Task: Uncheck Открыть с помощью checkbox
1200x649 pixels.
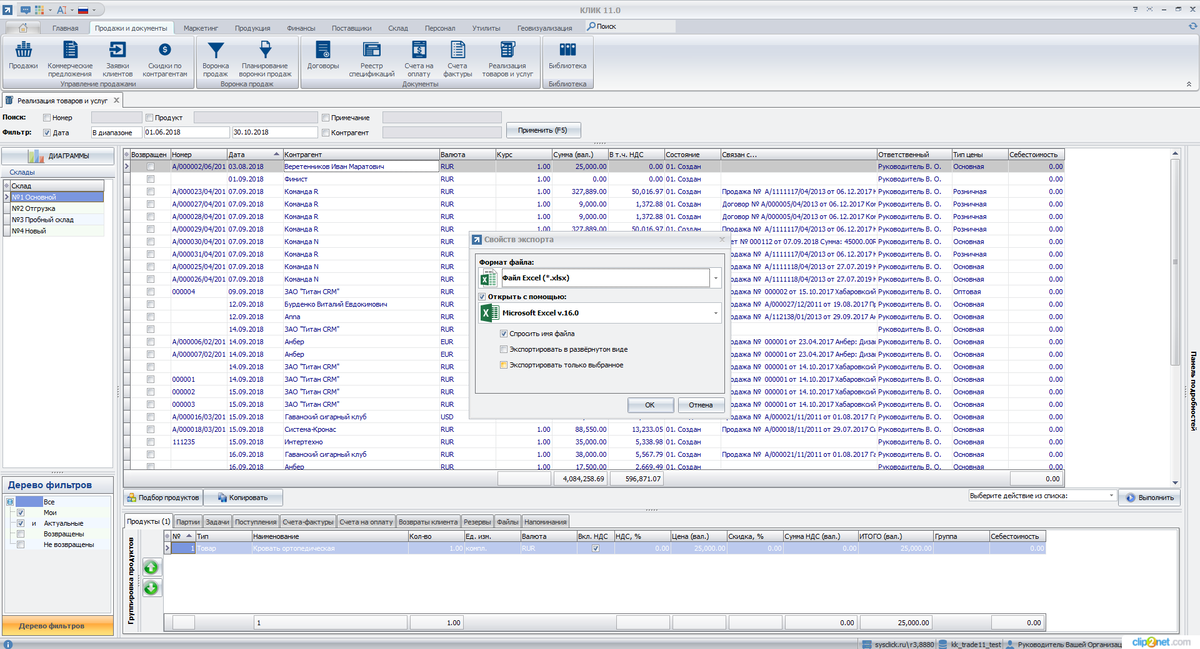Action: coord(483,297)
